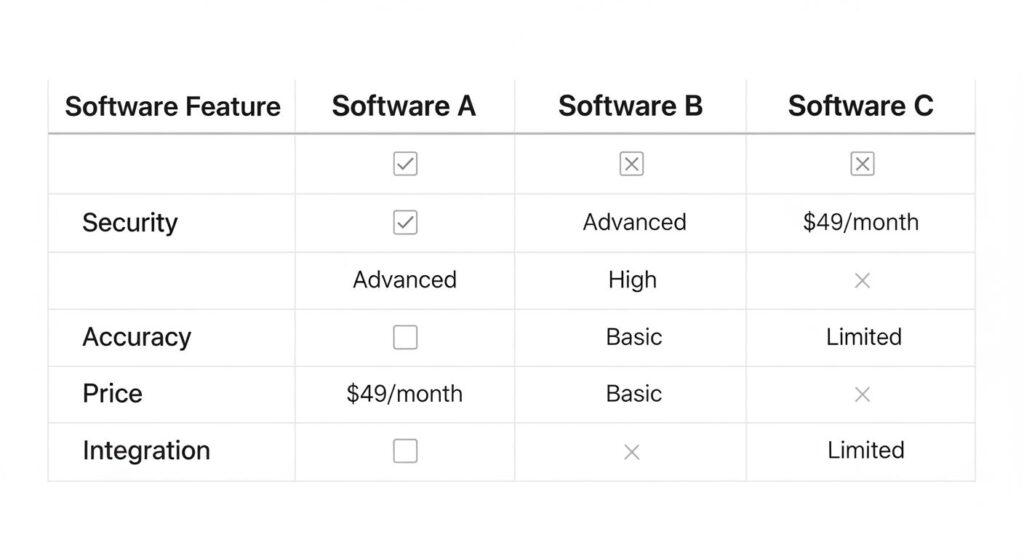The image size is (1024, 559).
Task: Click the X mark in the Price row
Action: click(862, 394)
